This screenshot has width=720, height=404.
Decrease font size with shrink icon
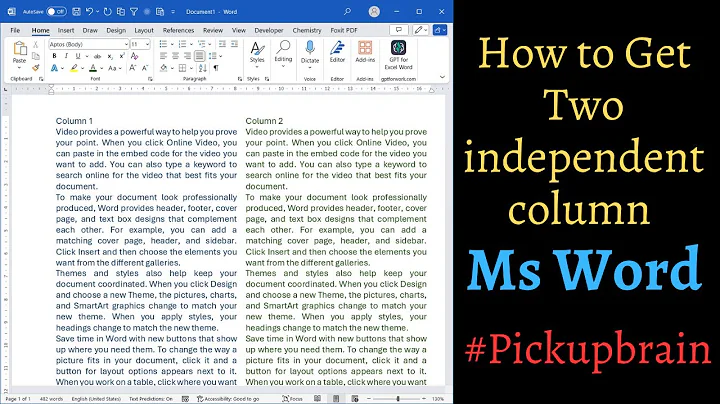(145, 68)
